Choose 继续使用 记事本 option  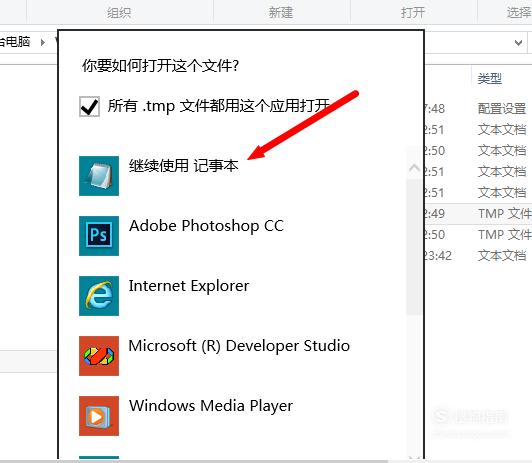(x=184, y=166)
